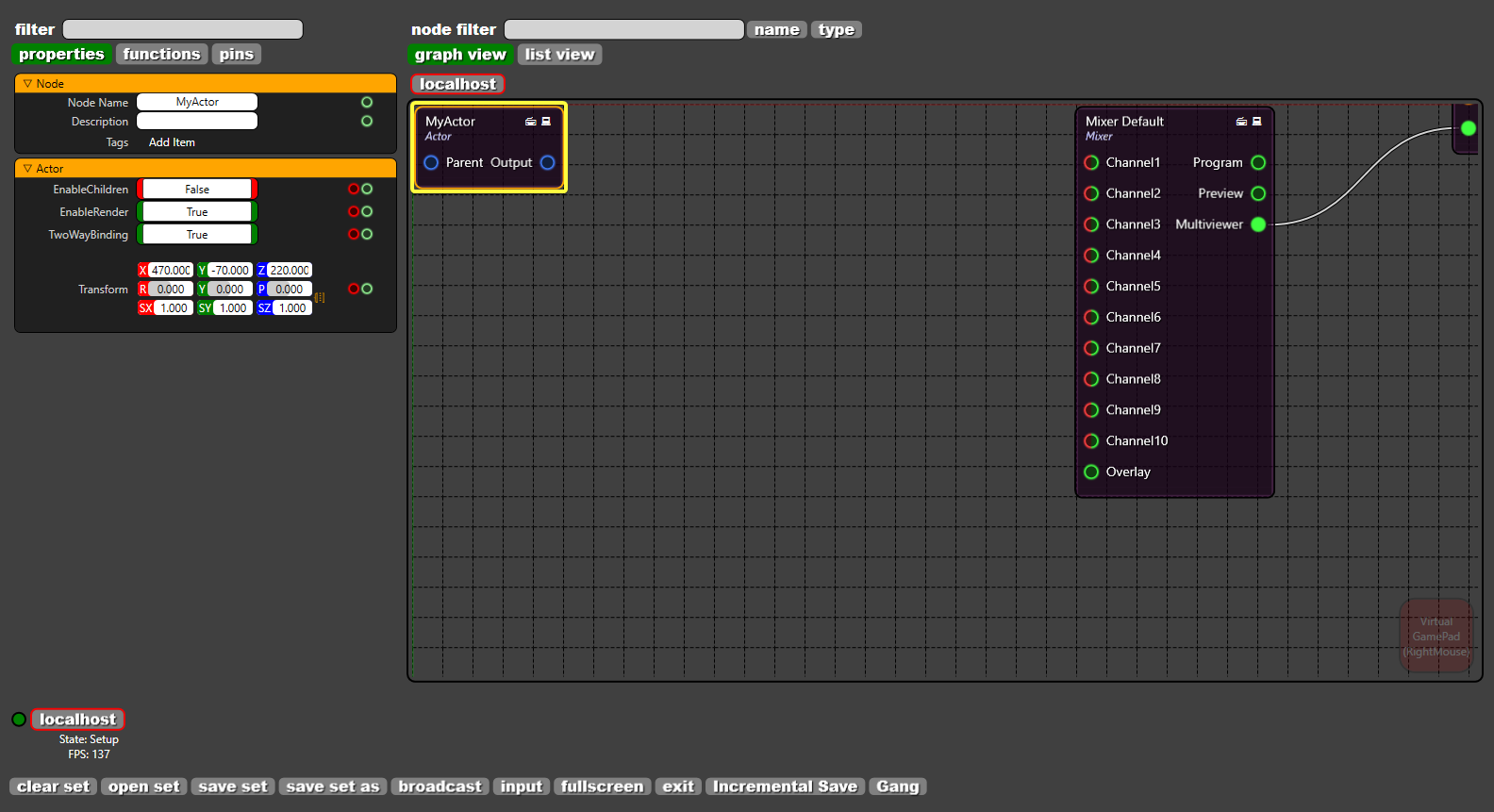Viewport: 1494px width, 812px height.
Task: Click the small orange icon beside Transform fields
Action: (x=320, y=297)
